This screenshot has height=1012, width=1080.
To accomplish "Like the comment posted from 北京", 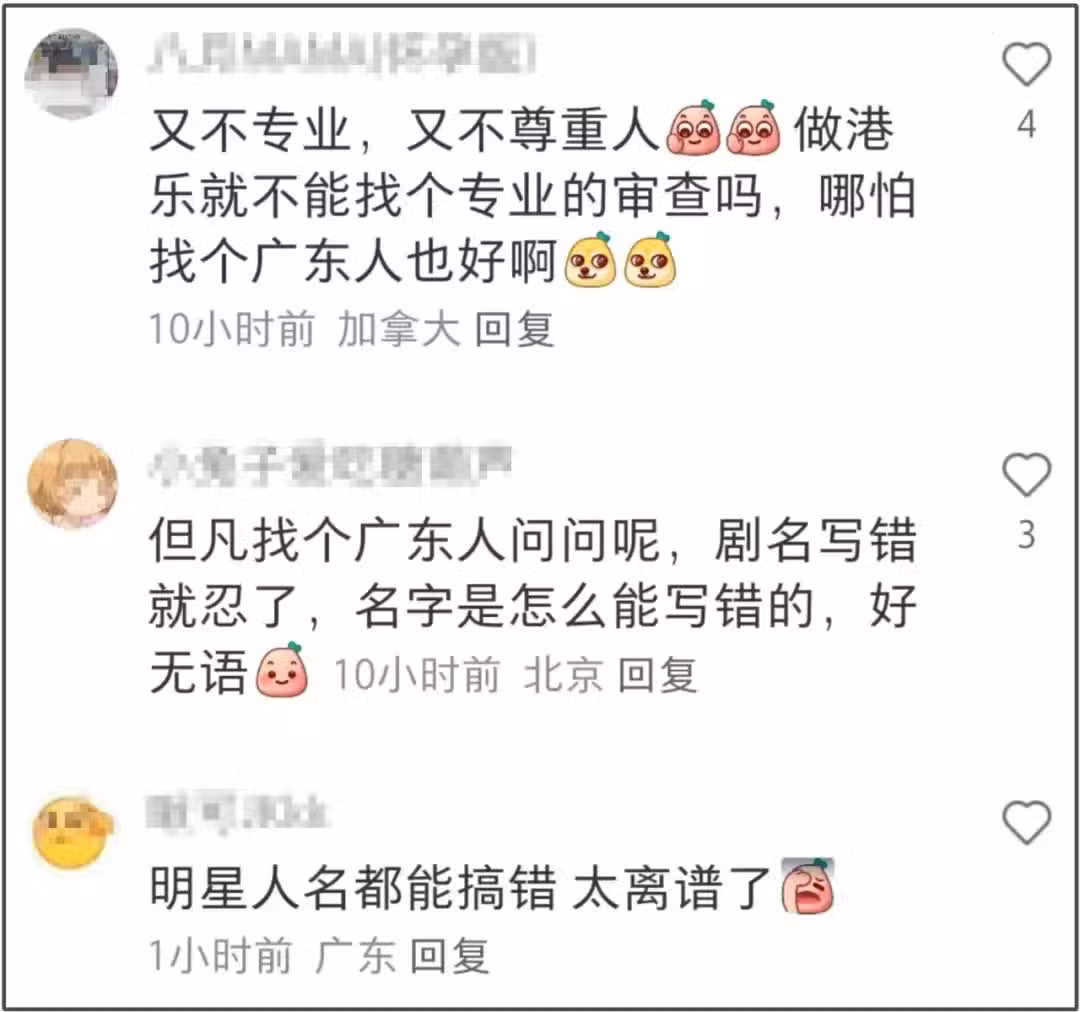I will (x=1026, y=475).
